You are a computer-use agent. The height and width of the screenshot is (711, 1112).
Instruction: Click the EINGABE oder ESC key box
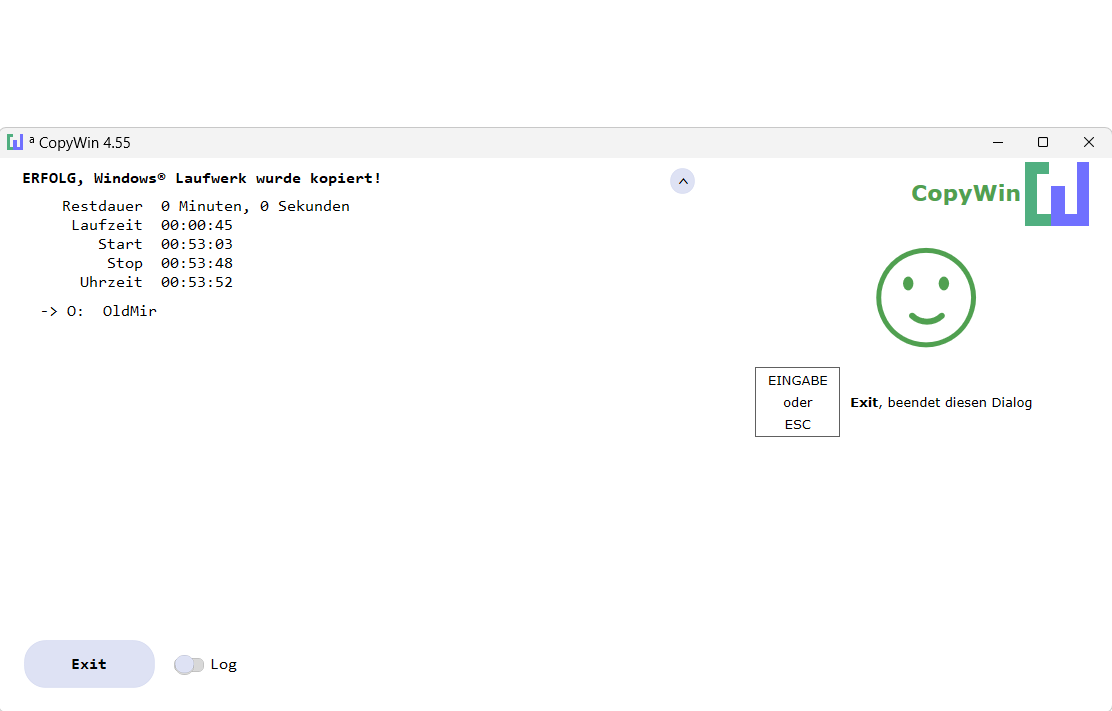tap(797, 402)
